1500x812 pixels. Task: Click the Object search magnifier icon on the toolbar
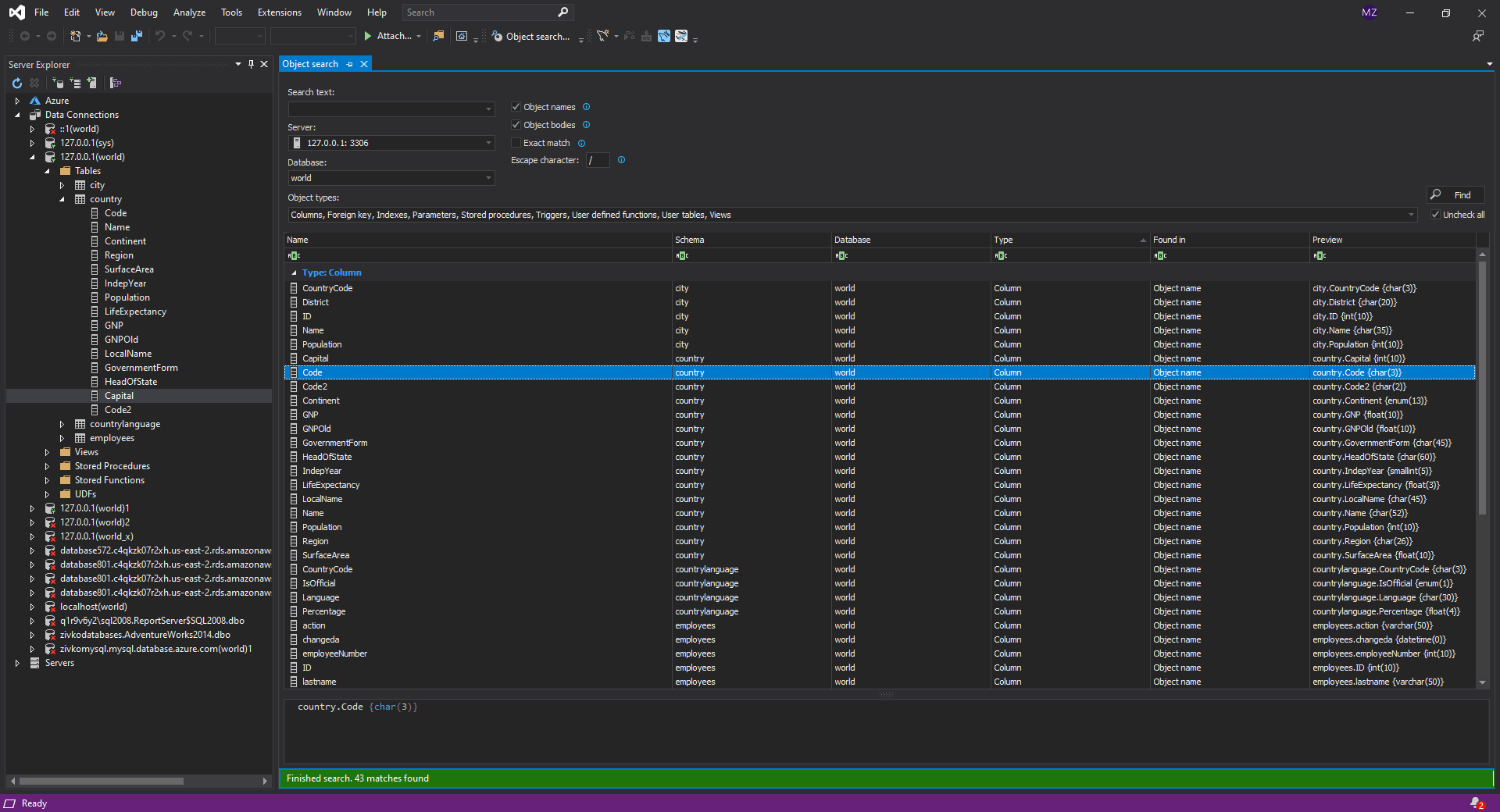(x=497, y=36)
